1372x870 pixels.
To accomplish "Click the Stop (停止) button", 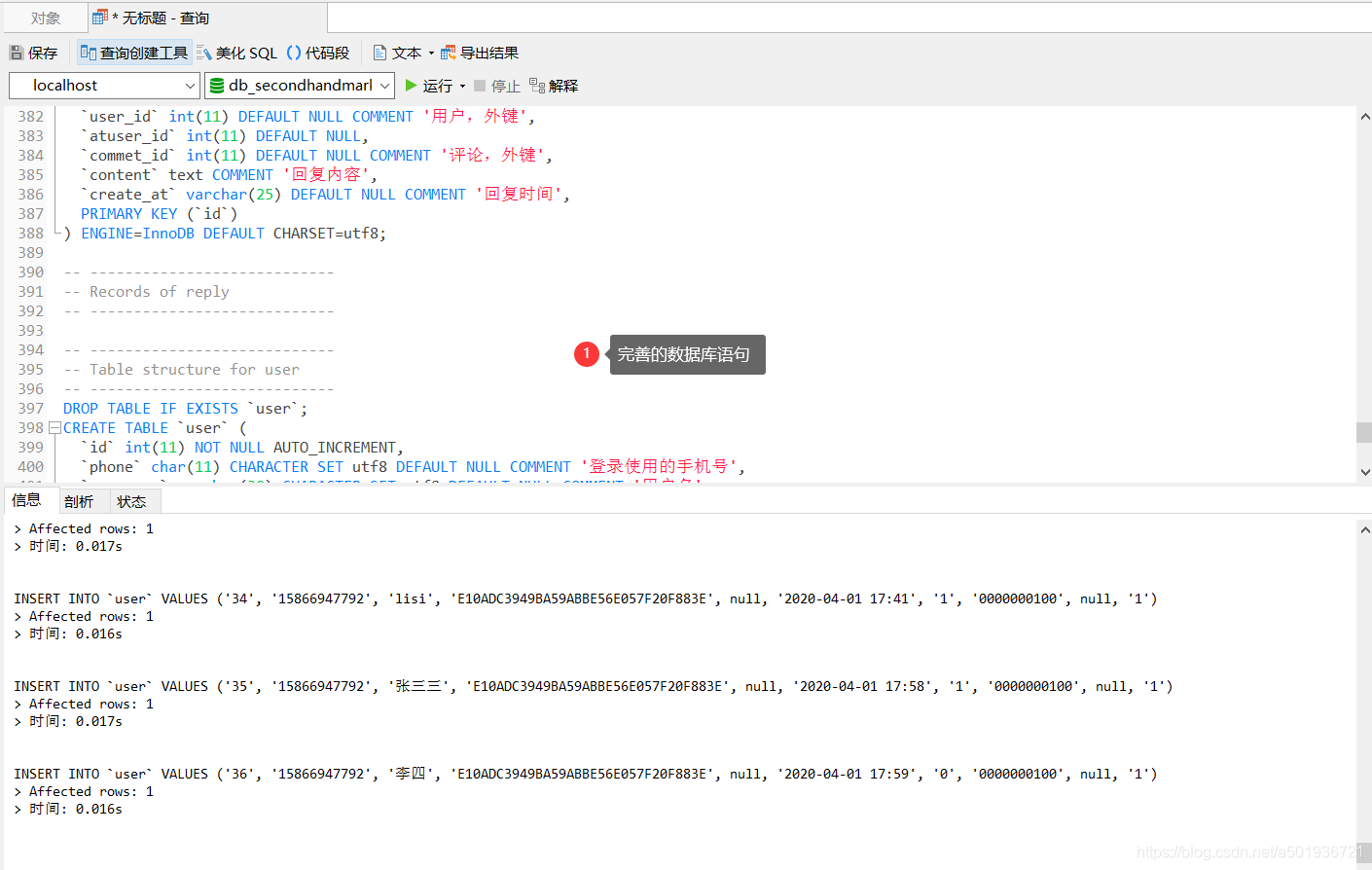I will 497,86.
